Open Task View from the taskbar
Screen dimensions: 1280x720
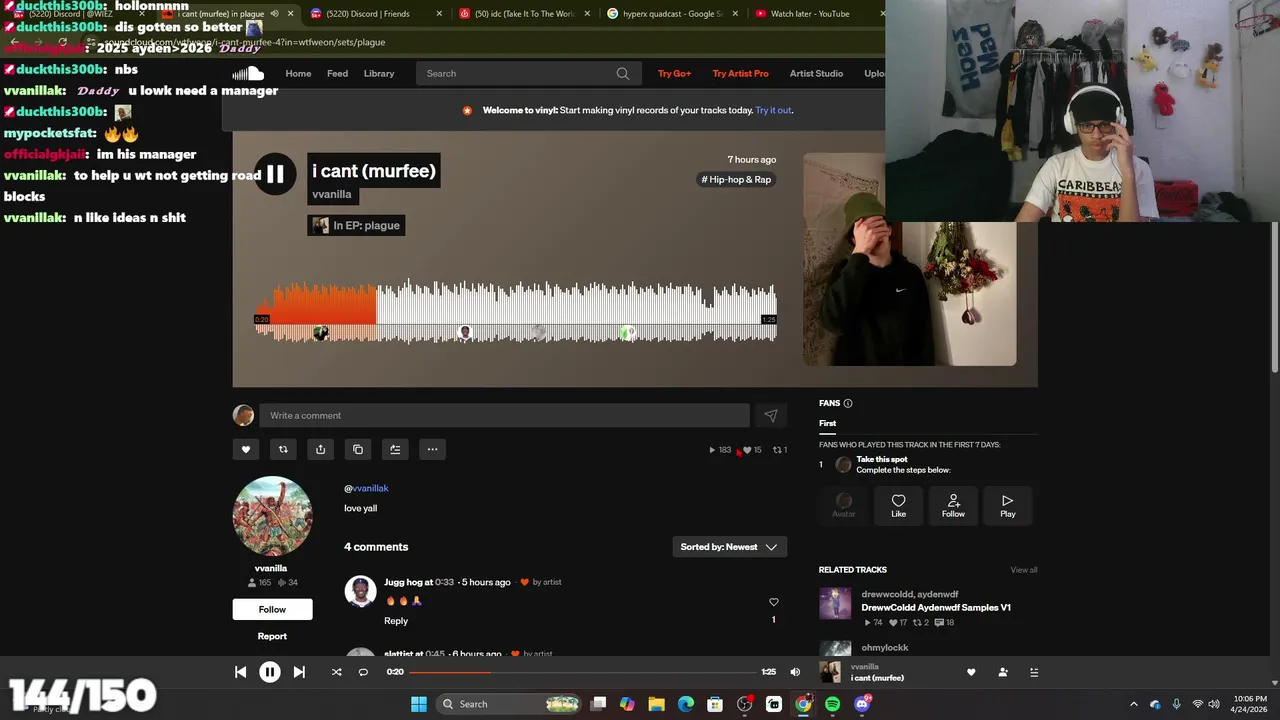pos(598,704)
